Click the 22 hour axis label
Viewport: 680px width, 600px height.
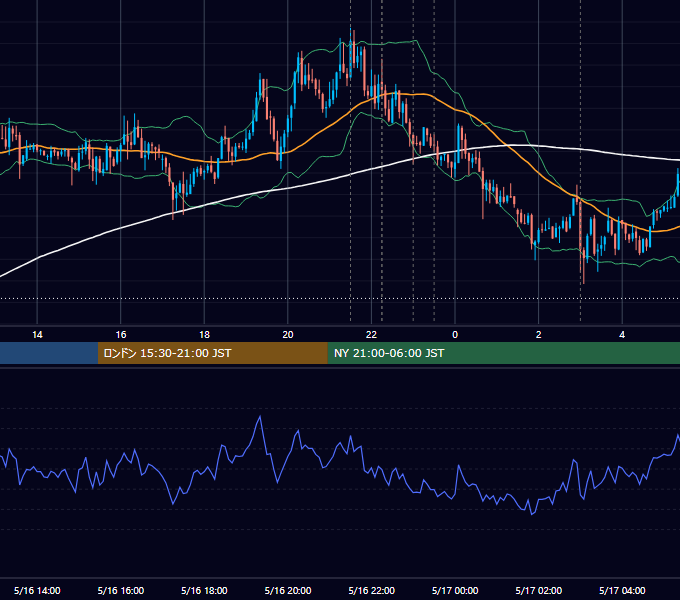371,335
